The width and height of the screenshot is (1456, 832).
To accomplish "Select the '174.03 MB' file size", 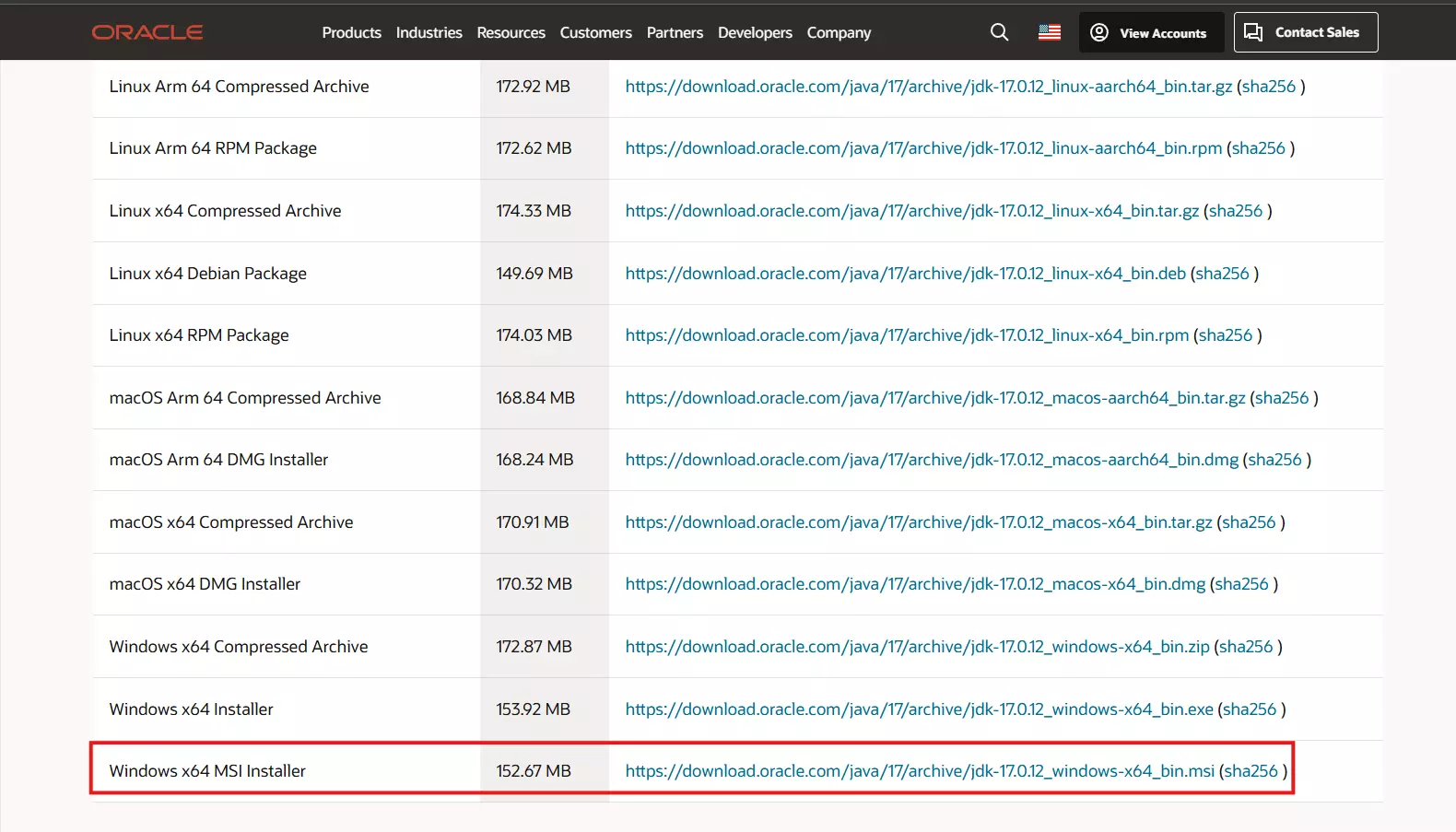I will coord(534,335).
